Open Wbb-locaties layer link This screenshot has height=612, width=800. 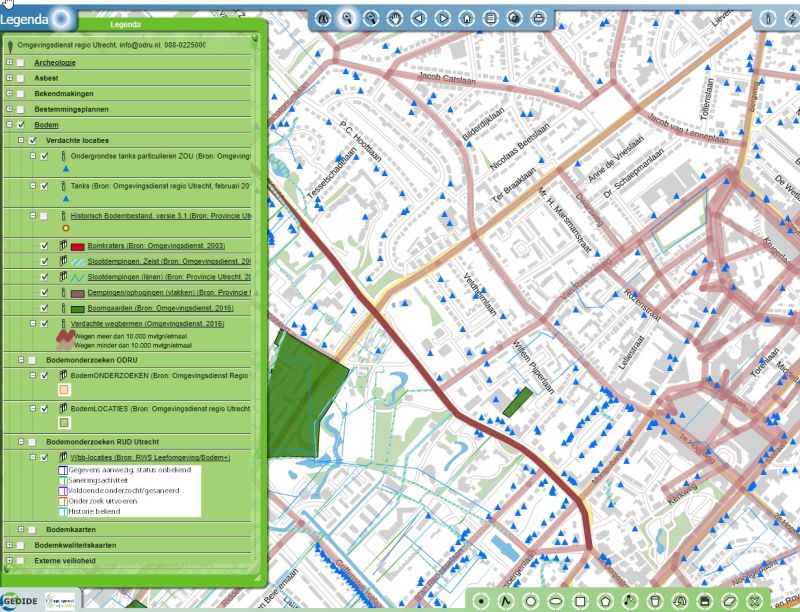tap(150, 457)
